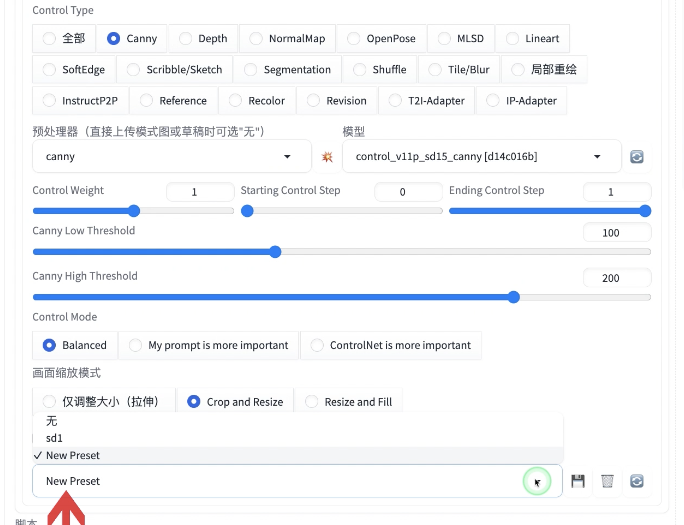Refresh presets list icon
This screenshot has height=525, width=684.
637,481
